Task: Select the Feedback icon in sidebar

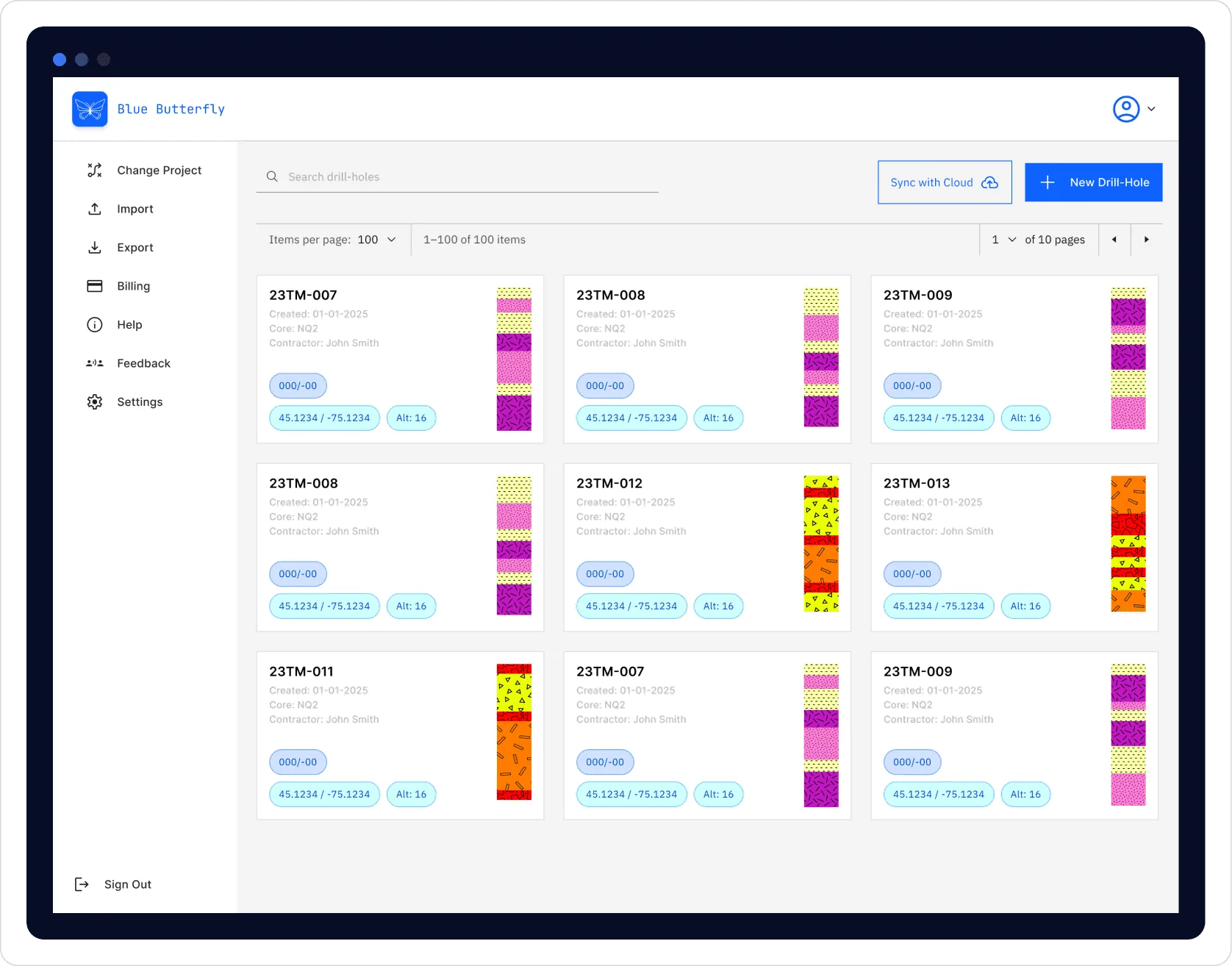Action: coord(94,362)
